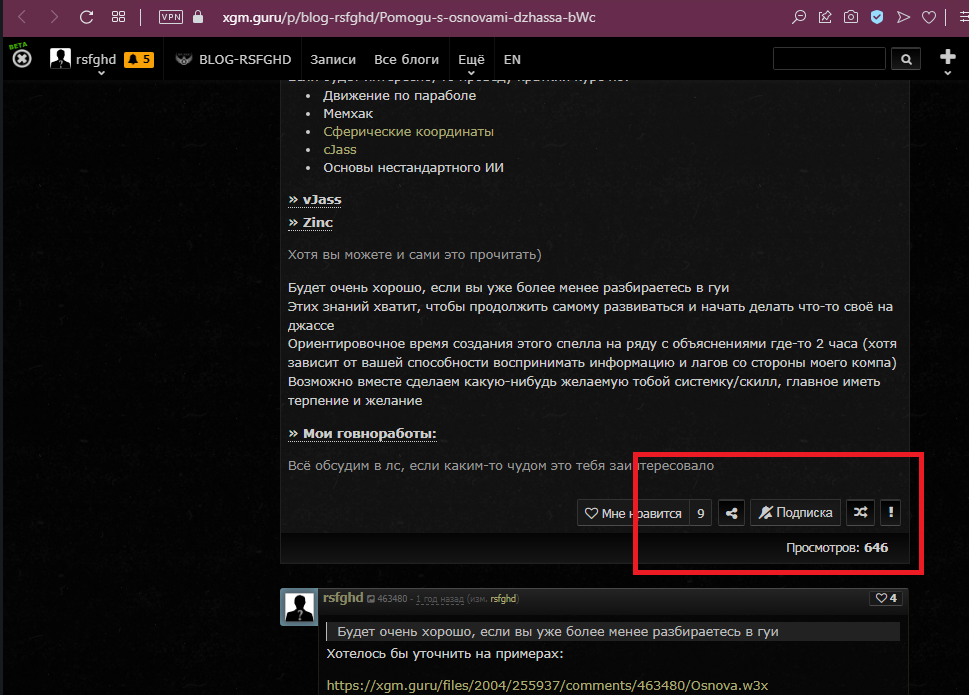Open the blue shield ad blocker icon
Viewport: 969px width, 695px height.
pyautogui.click(x=877, y=17)
